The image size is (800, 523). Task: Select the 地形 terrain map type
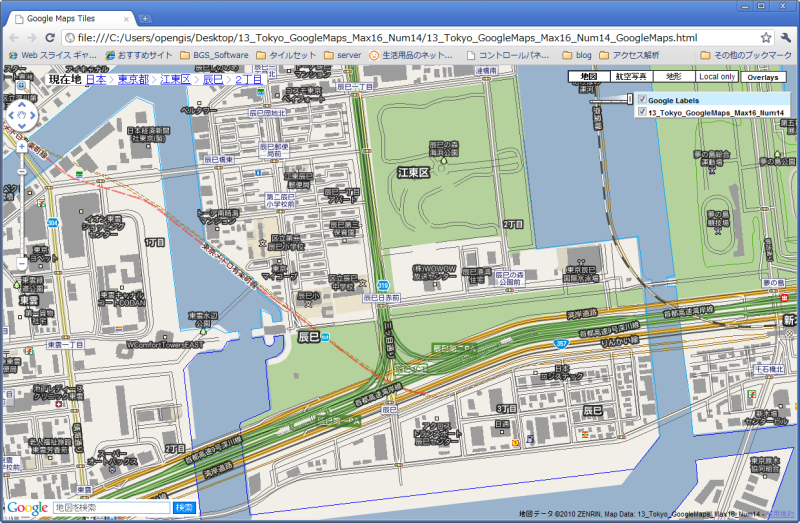click(x=673, y=77)
